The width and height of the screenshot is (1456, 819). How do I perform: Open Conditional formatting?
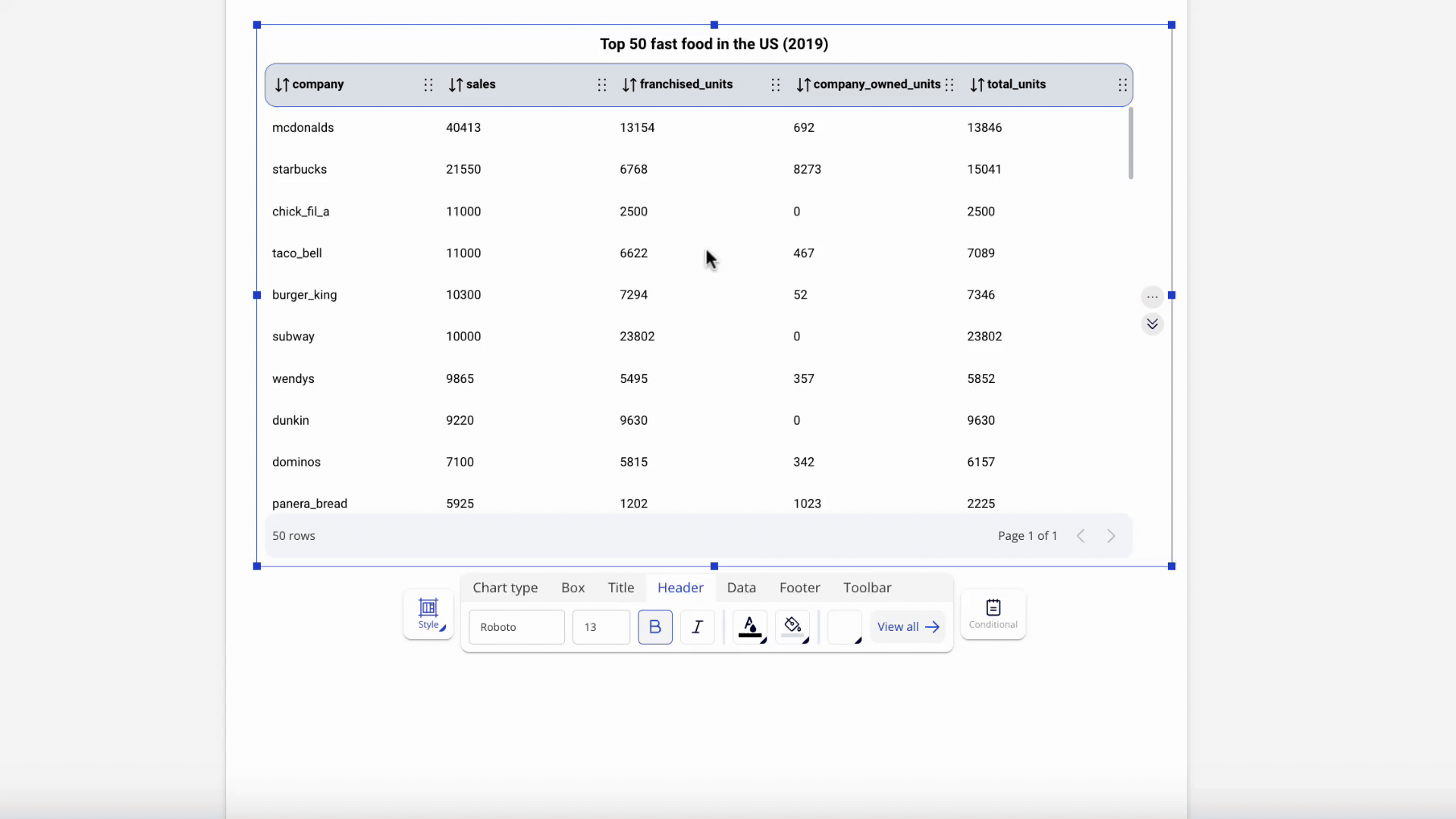[993, 613]
